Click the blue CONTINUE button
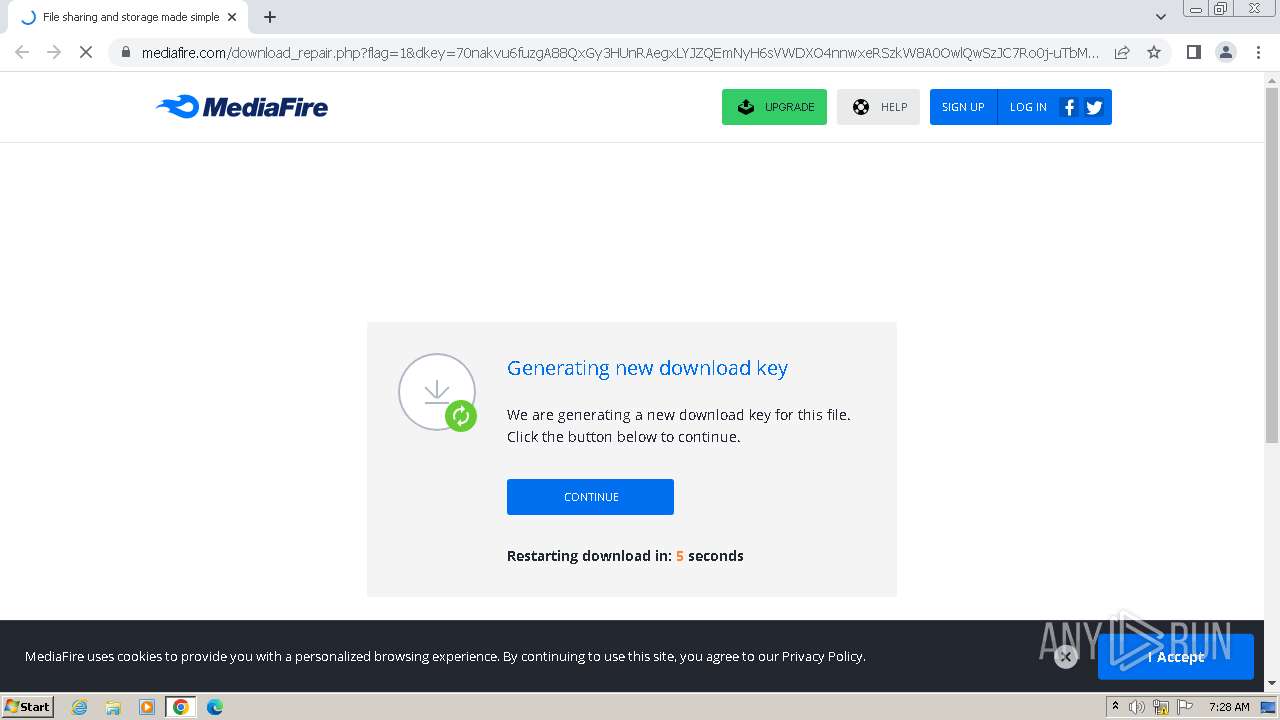1280x720 pixels. point(590,497)
